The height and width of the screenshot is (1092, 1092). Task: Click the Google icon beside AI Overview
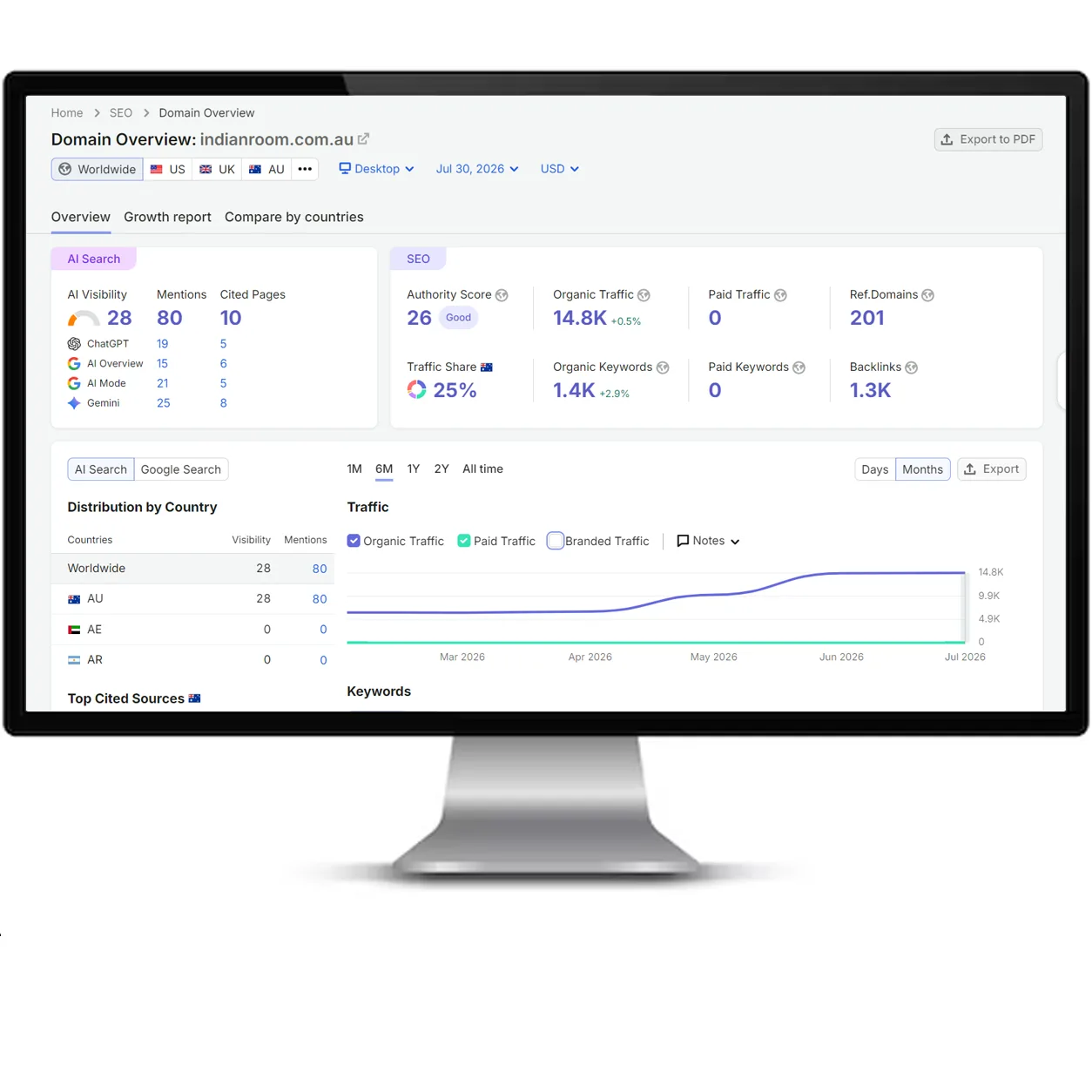point(74,363)
